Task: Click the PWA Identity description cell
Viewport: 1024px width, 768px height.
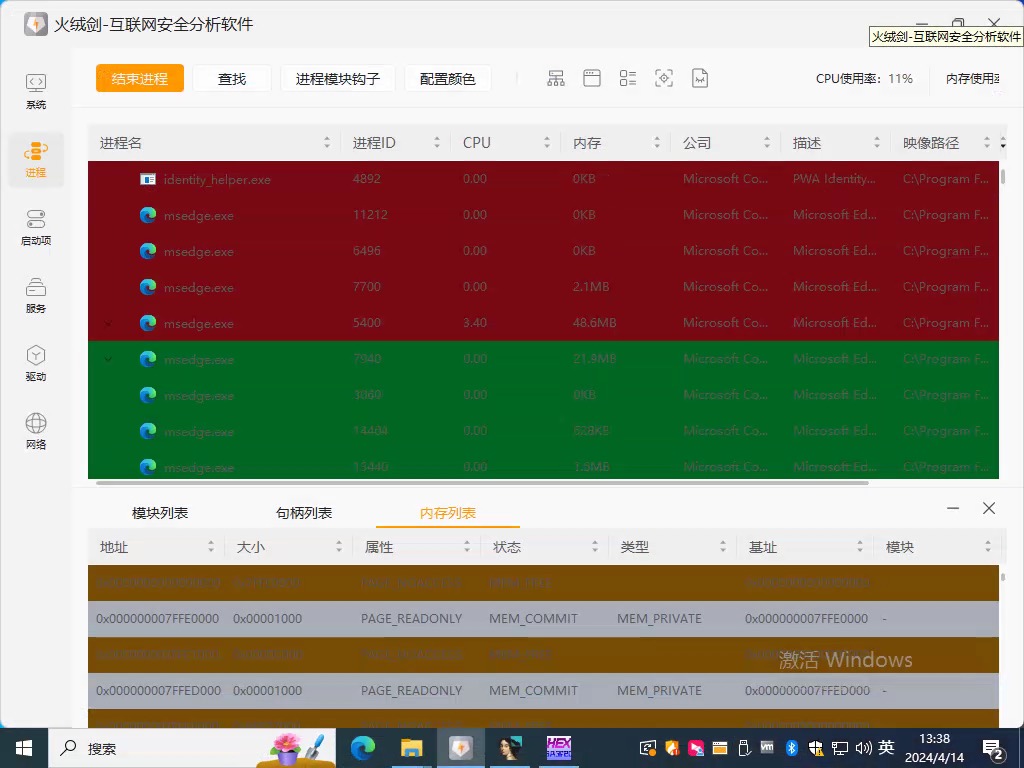Action: (834, 178)
